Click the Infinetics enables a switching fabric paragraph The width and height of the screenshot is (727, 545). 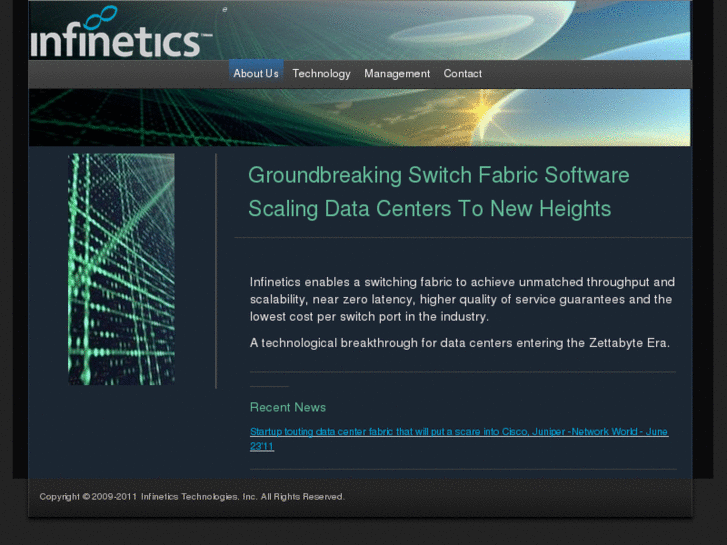(x=462, y=299)
